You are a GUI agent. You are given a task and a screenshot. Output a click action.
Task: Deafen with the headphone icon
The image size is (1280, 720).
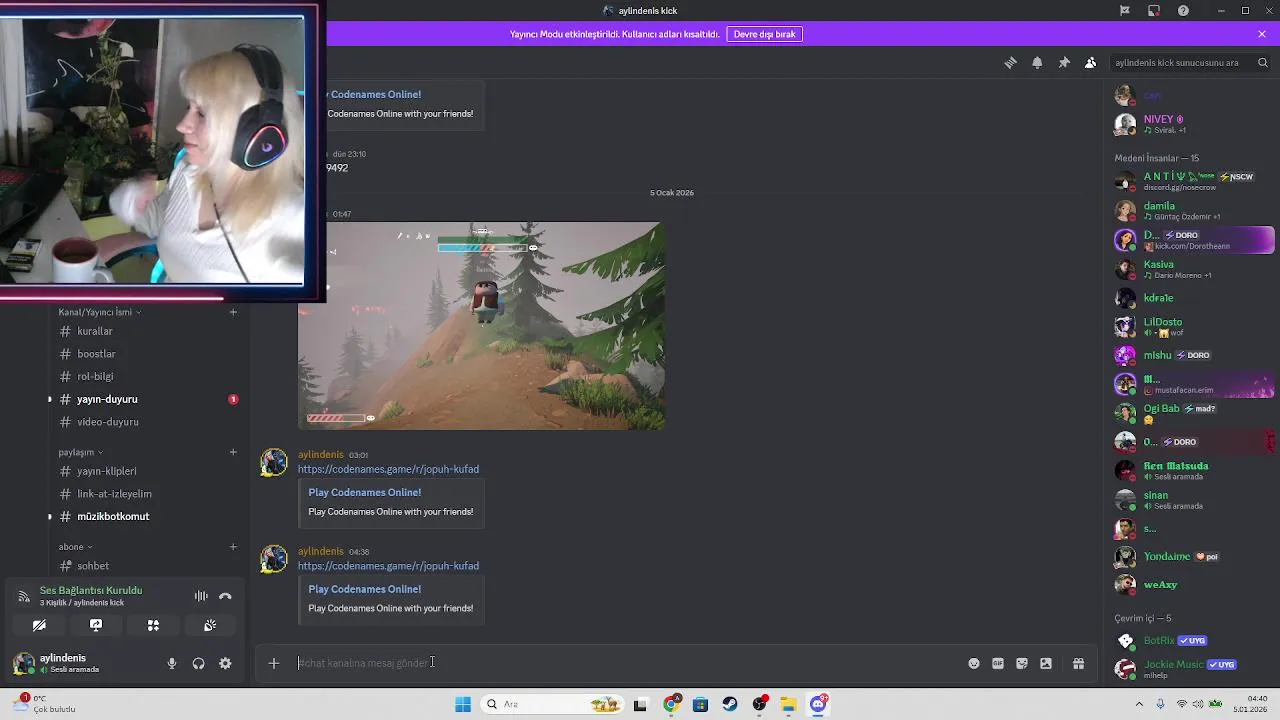pos(198,663)
